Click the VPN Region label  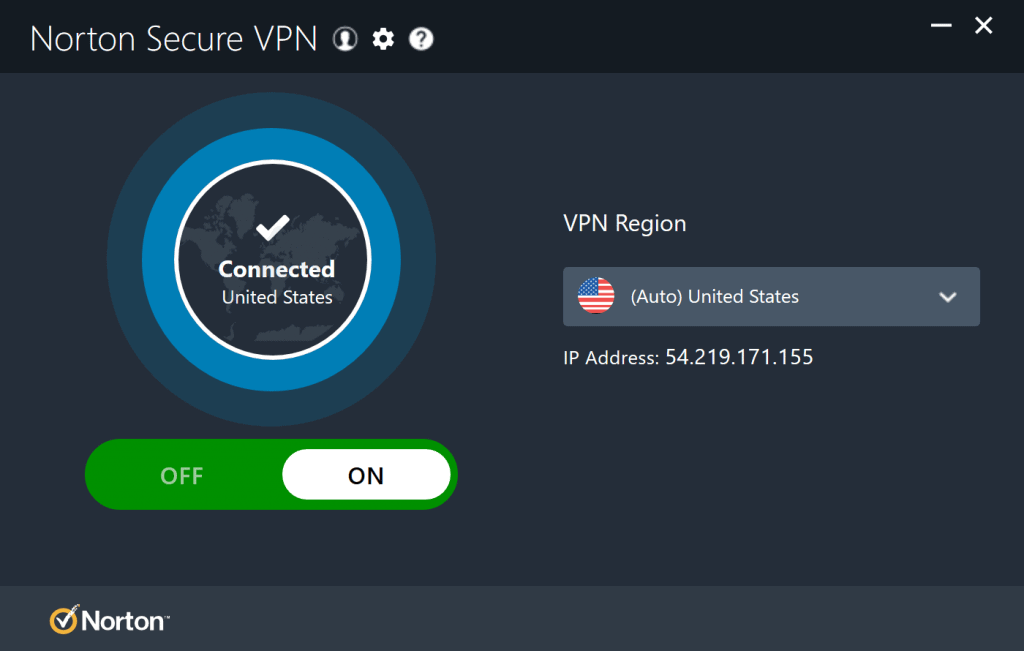tap(625, 223)
